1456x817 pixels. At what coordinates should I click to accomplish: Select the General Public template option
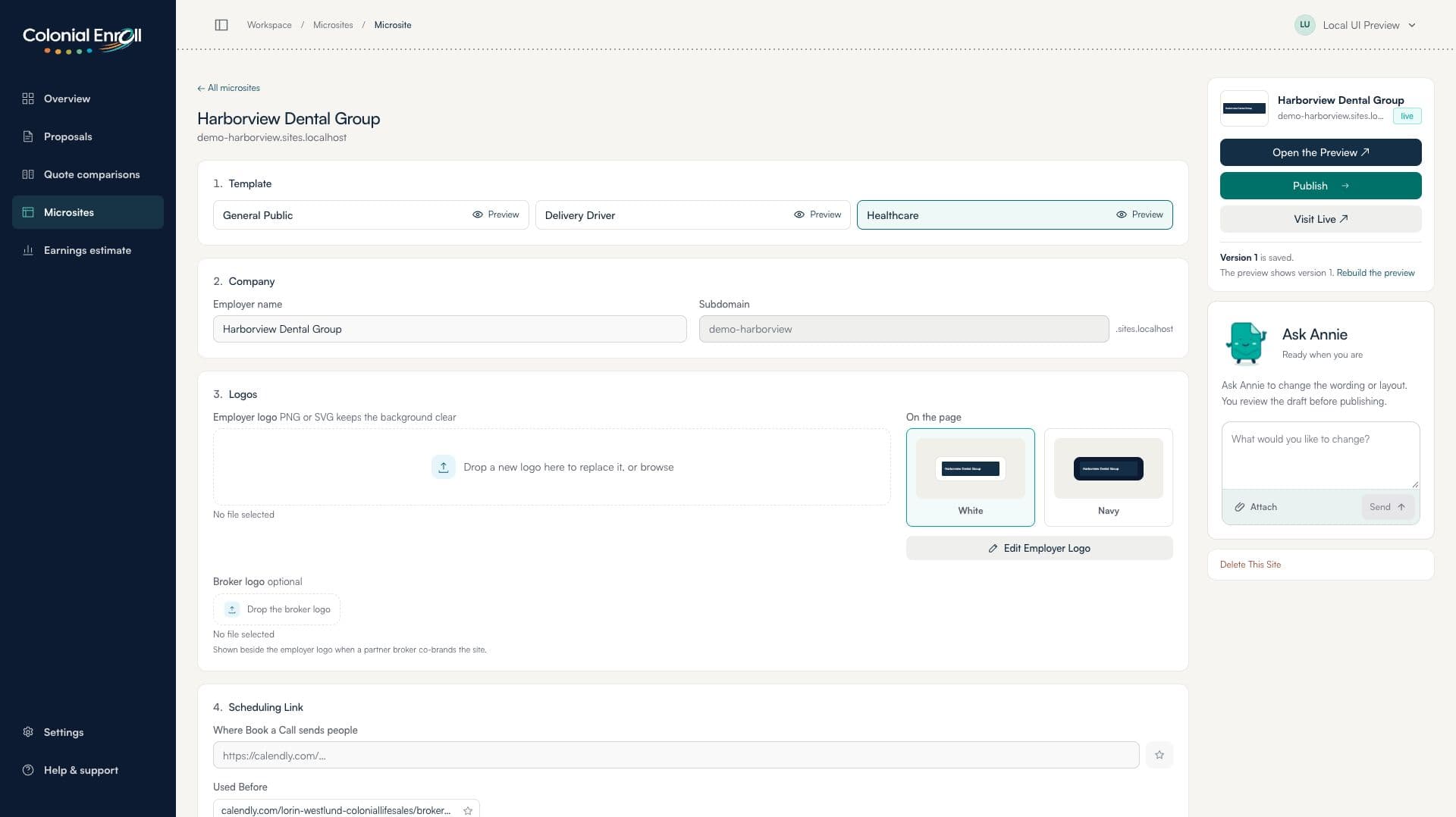pos(371,215)
